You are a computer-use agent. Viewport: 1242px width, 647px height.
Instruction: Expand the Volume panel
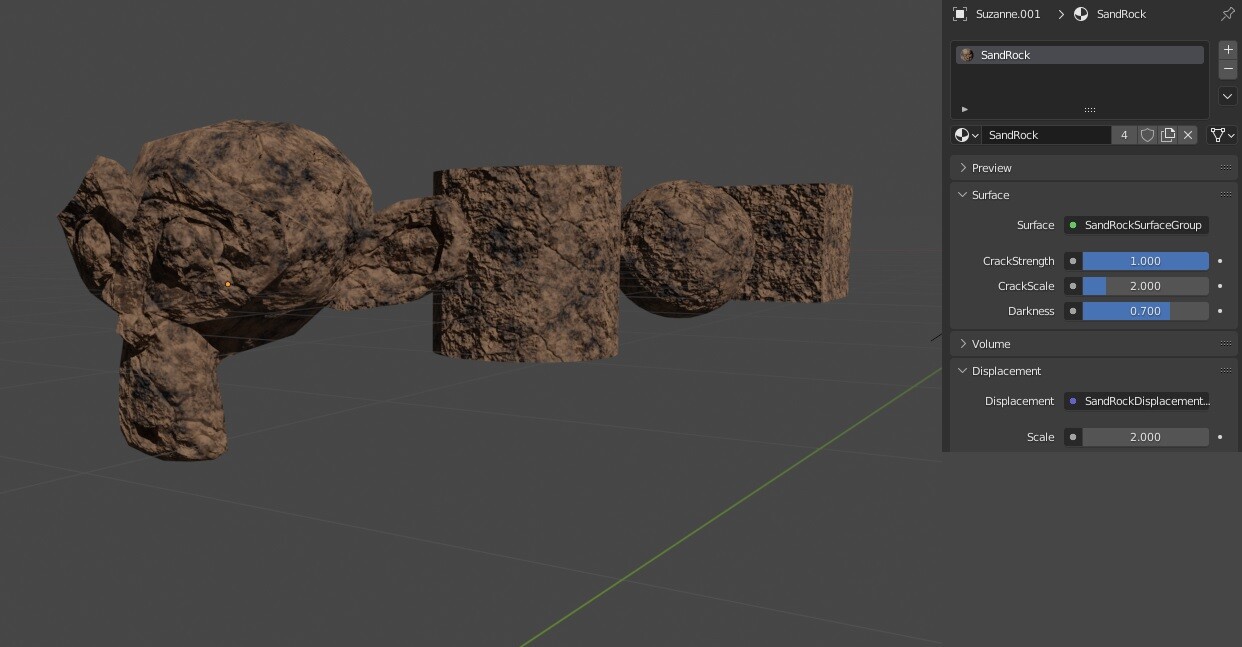[x=990, y=343]
